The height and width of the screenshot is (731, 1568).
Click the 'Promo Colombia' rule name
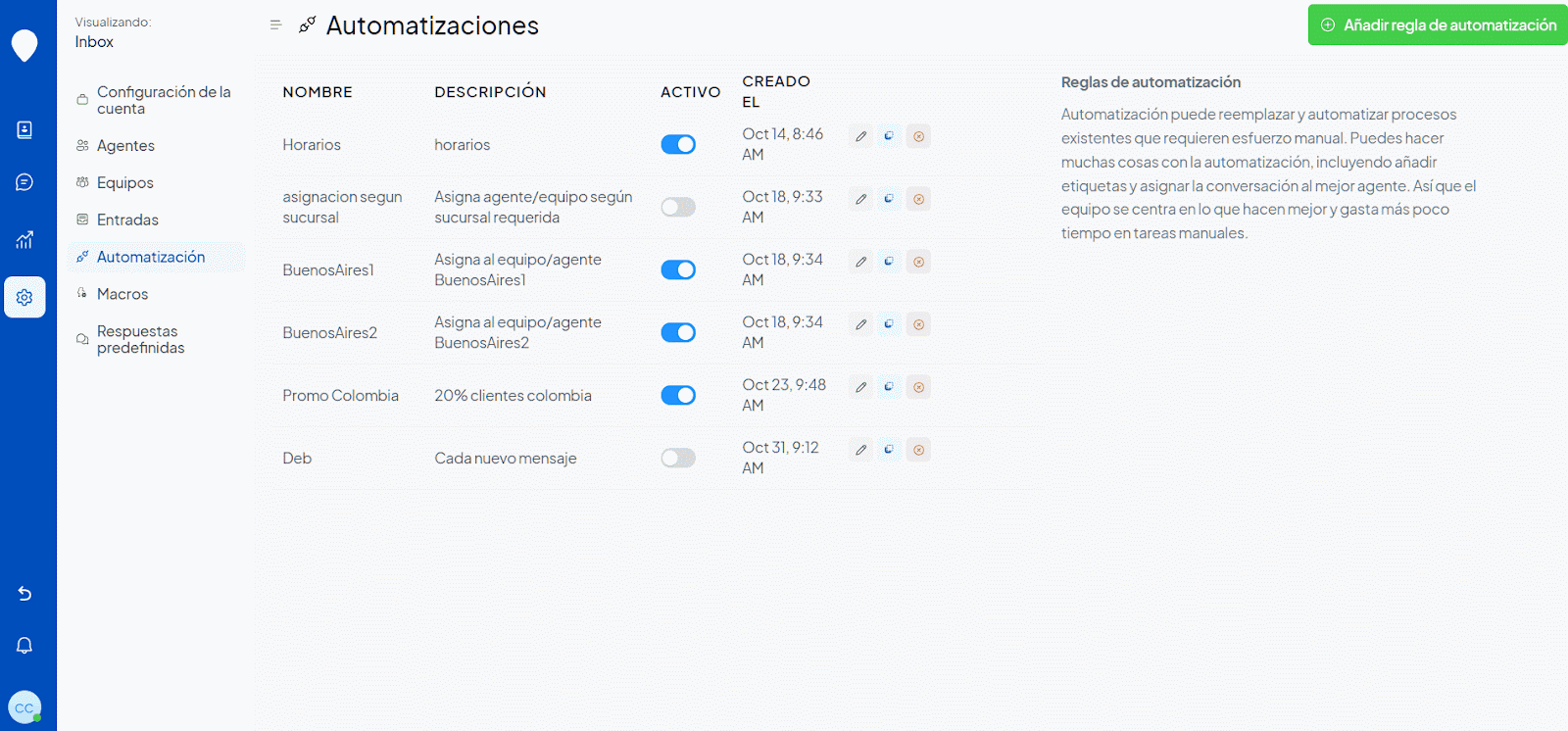[x=340, y=396]
